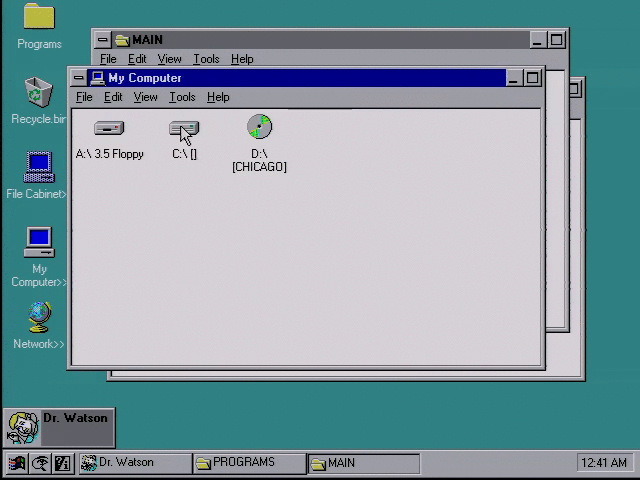Open View menu in MAIN window
The height and width of the screenshot is (480, 640).
coord(169,59)
